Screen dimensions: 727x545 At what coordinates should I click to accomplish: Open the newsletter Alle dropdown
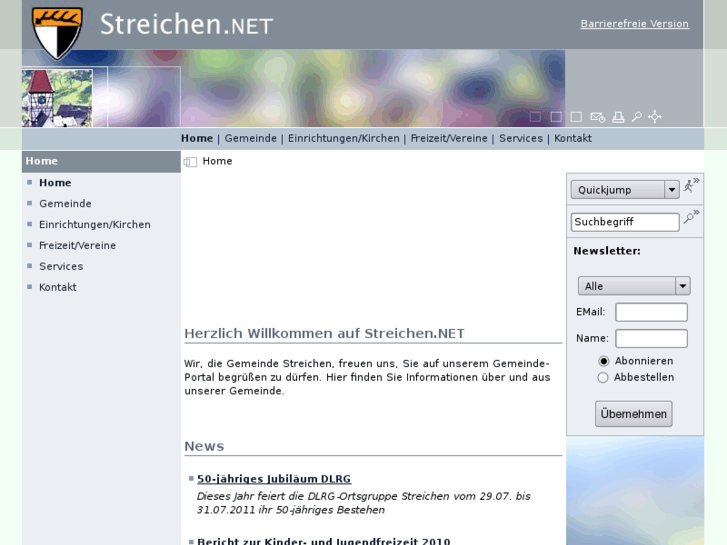pos(634,286)
